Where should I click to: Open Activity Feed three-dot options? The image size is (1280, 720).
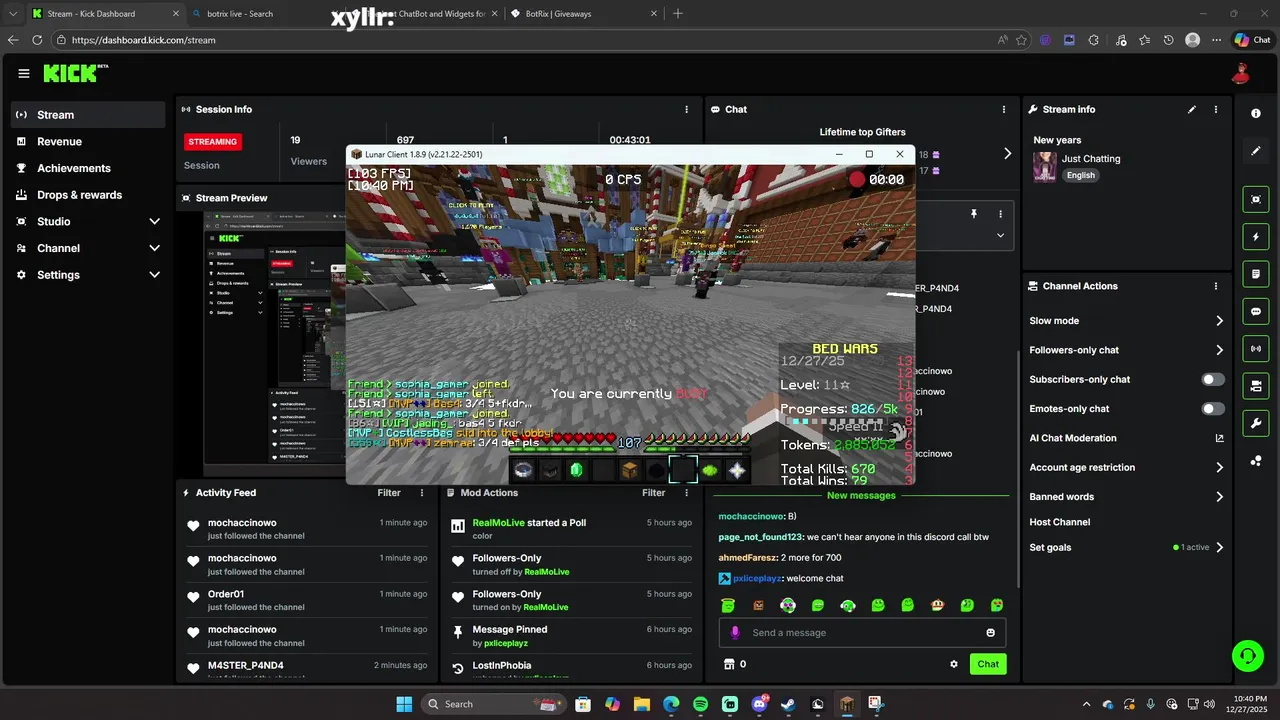422,493
